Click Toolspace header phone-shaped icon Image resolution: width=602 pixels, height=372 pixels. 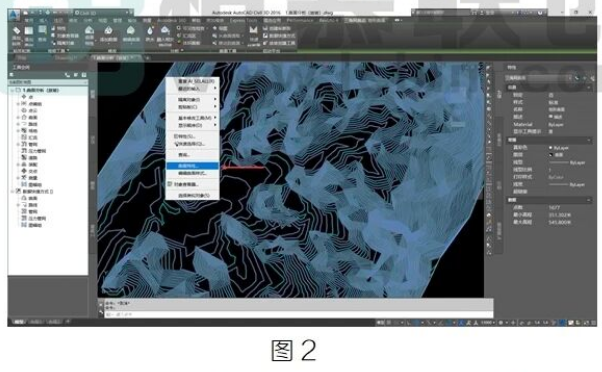pos(68,75)
